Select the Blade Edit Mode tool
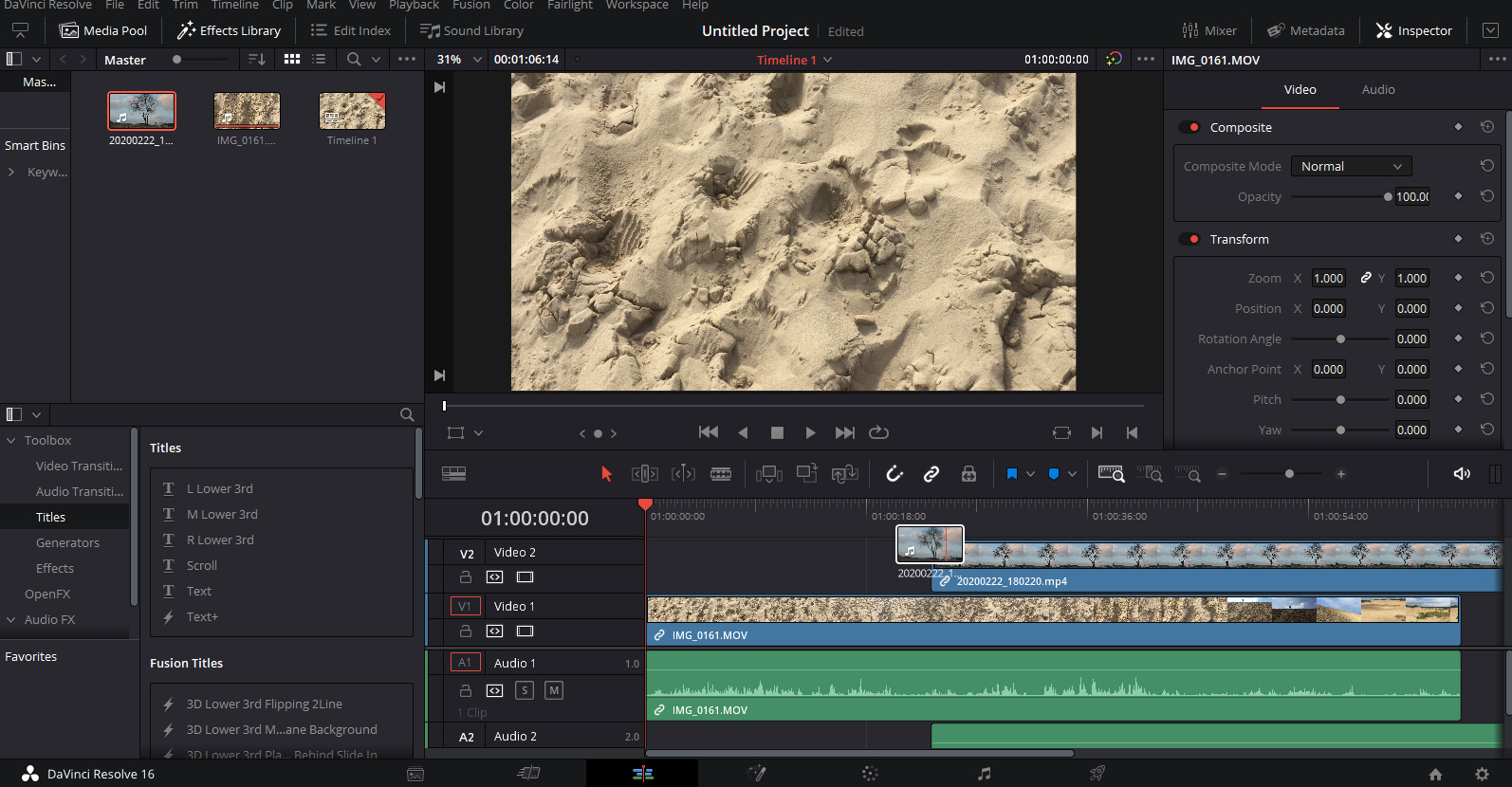1512x787 pixels. point(721,474)
